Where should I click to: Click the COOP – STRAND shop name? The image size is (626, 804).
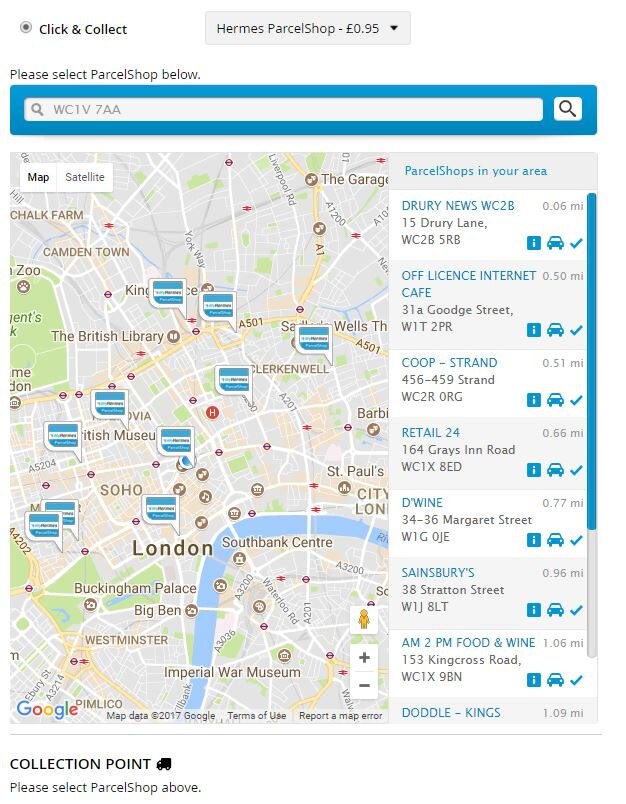(x=449, y=363)
